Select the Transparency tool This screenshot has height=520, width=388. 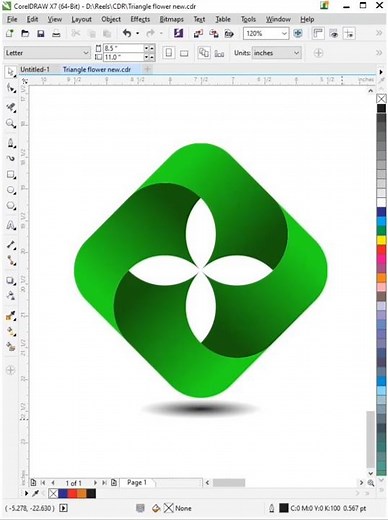(11, 296)
